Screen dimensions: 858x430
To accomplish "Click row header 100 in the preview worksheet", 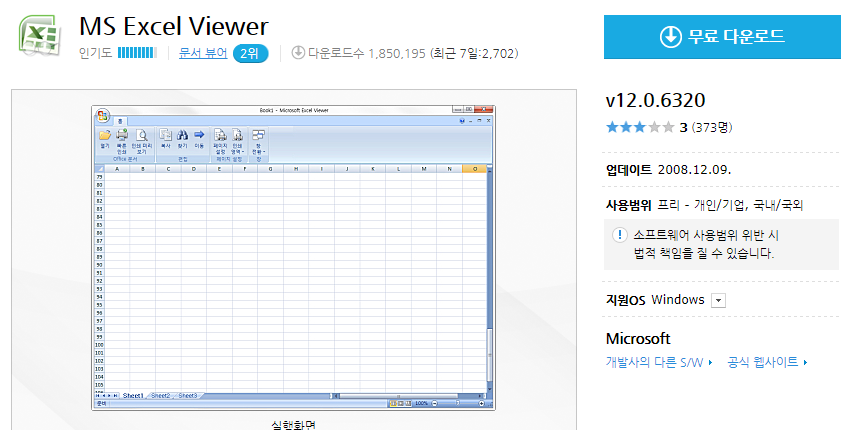I will pos(100,345).
